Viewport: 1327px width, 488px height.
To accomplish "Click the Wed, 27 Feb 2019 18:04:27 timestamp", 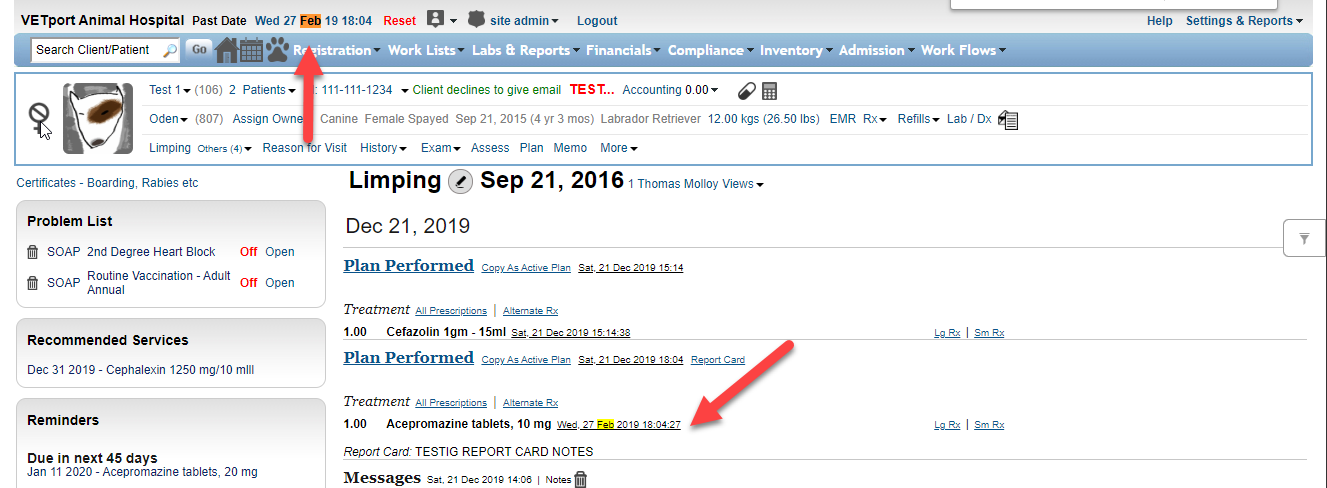I will tap(619, 425).
